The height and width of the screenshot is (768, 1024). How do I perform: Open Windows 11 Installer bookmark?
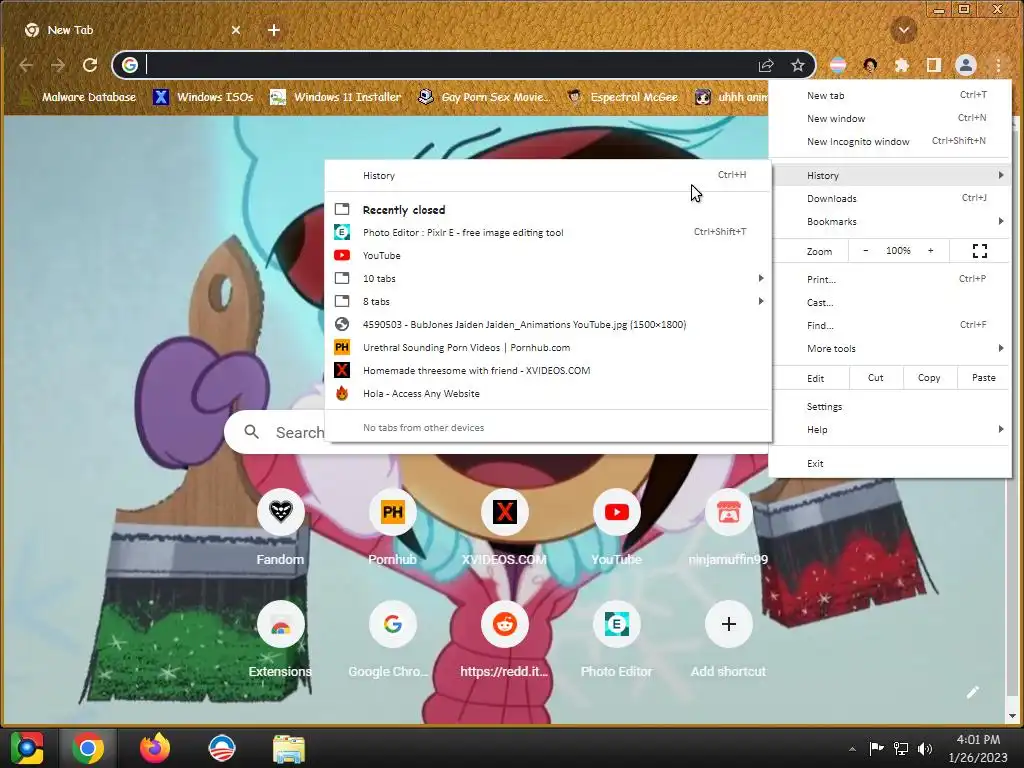click(336, 97)
